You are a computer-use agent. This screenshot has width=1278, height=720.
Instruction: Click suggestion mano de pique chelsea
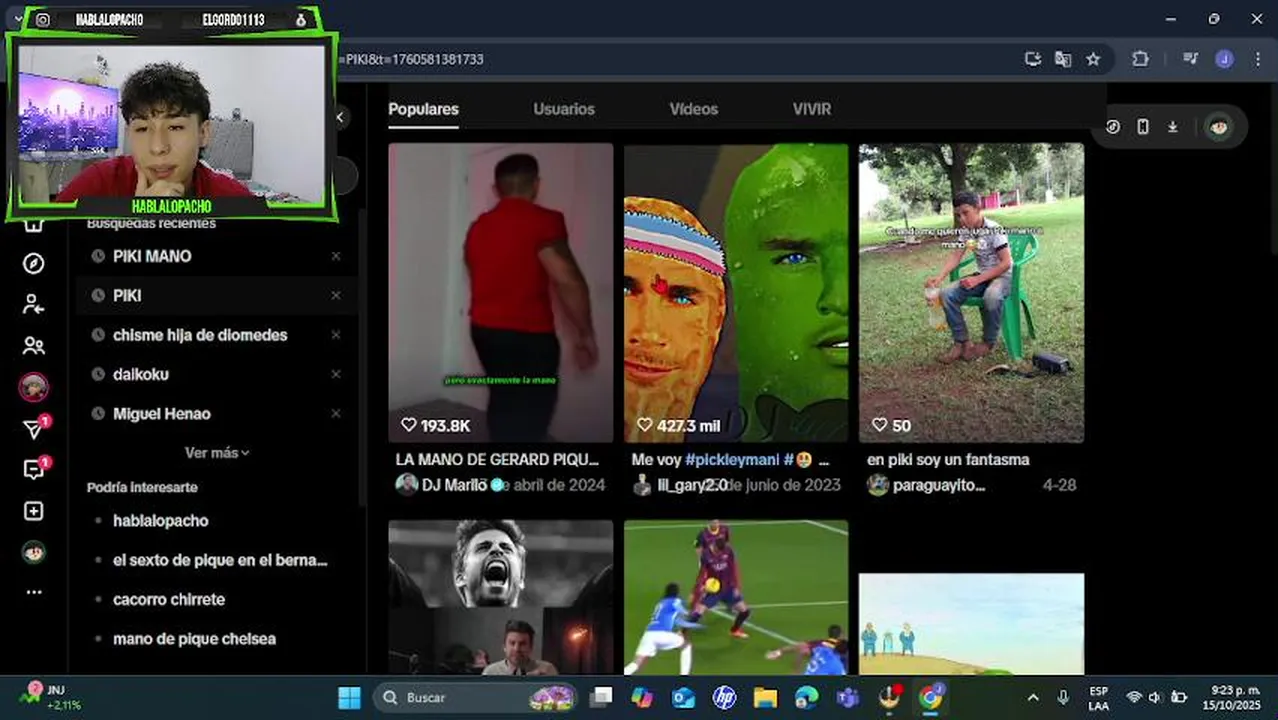tap(194, 638)
